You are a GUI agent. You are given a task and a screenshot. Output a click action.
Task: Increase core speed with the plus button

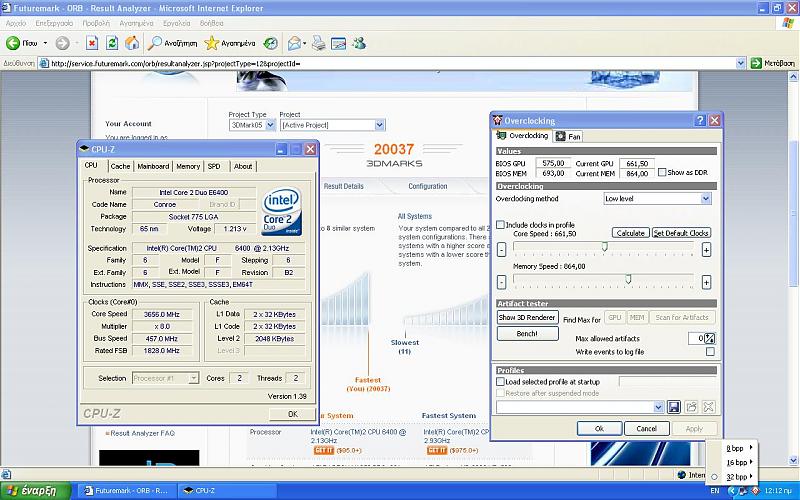click(x=706, y=249)
